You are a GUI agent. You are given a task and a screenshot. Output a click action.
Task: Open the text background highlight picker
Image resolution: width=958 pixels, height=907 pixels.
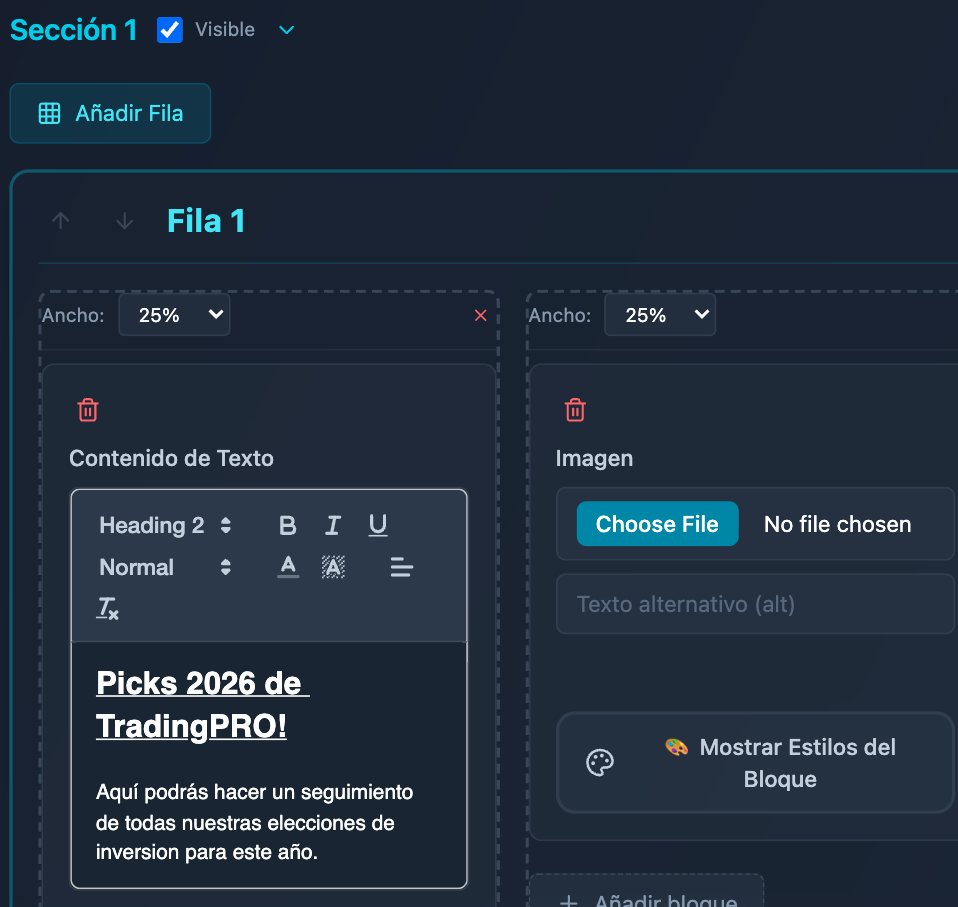(x=333, y=567)
